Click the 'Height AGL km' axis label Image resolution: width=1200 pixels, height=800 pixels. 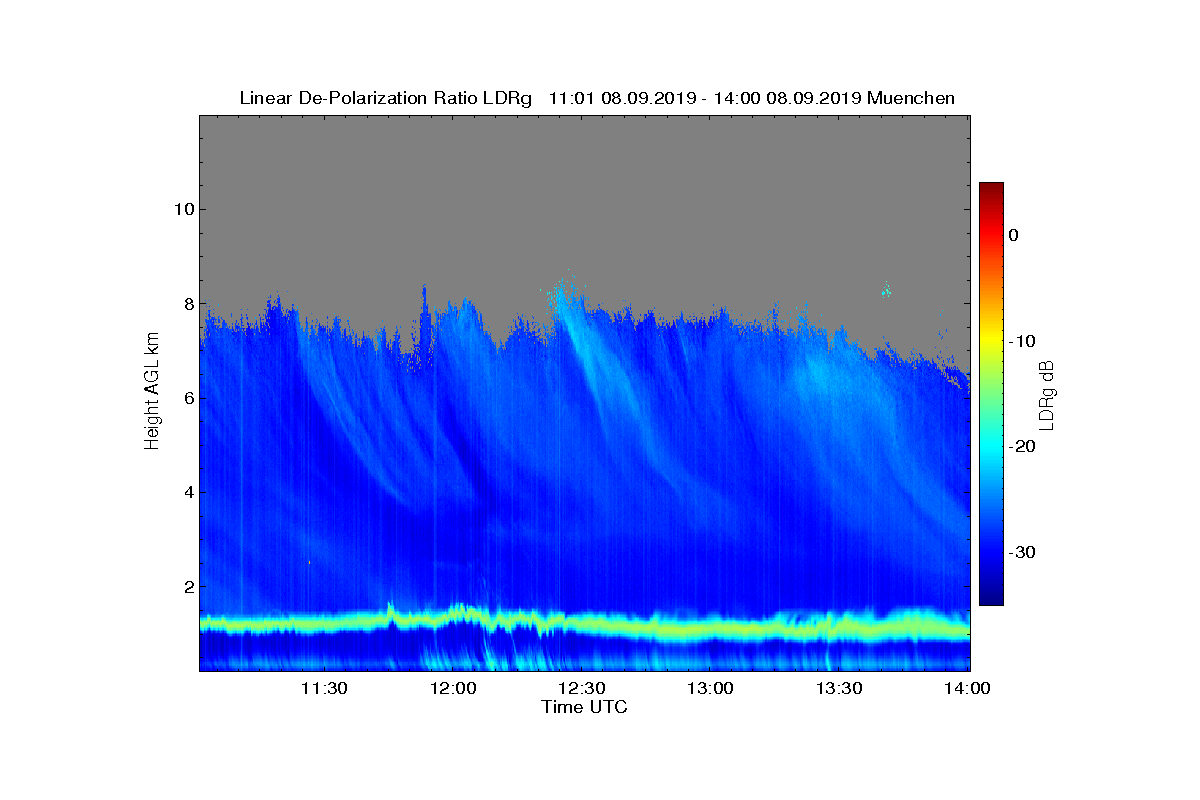[152, 393]
